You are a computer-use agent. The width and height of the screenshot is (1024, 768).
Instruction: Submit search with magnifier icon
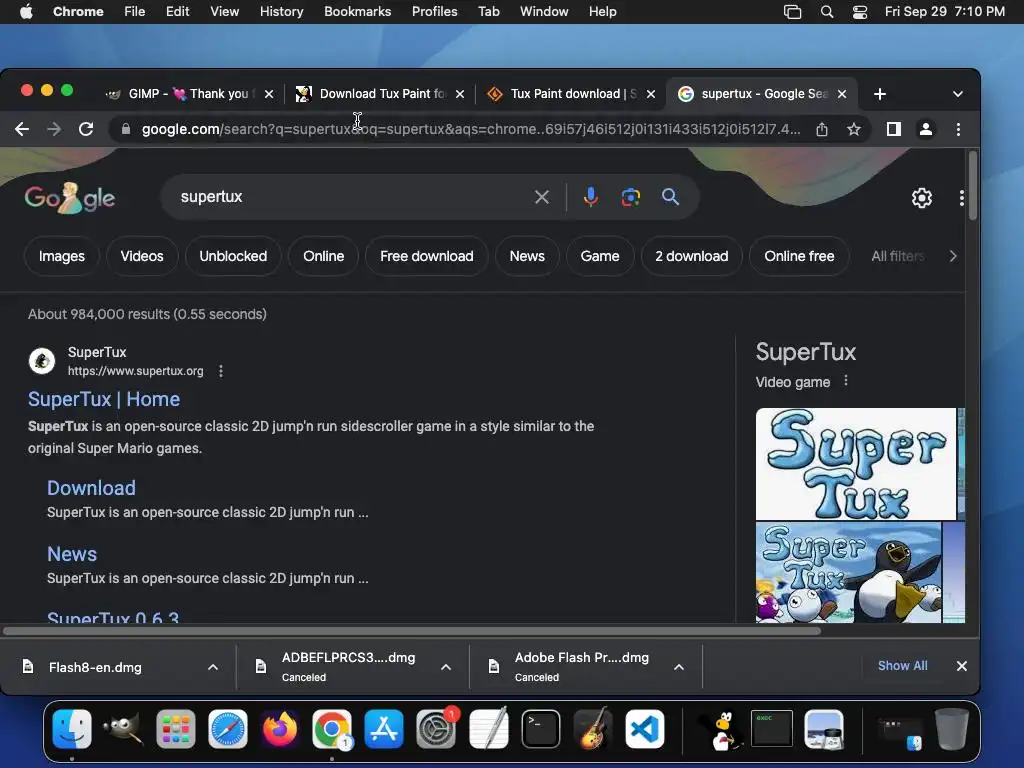tap(670, 197)
